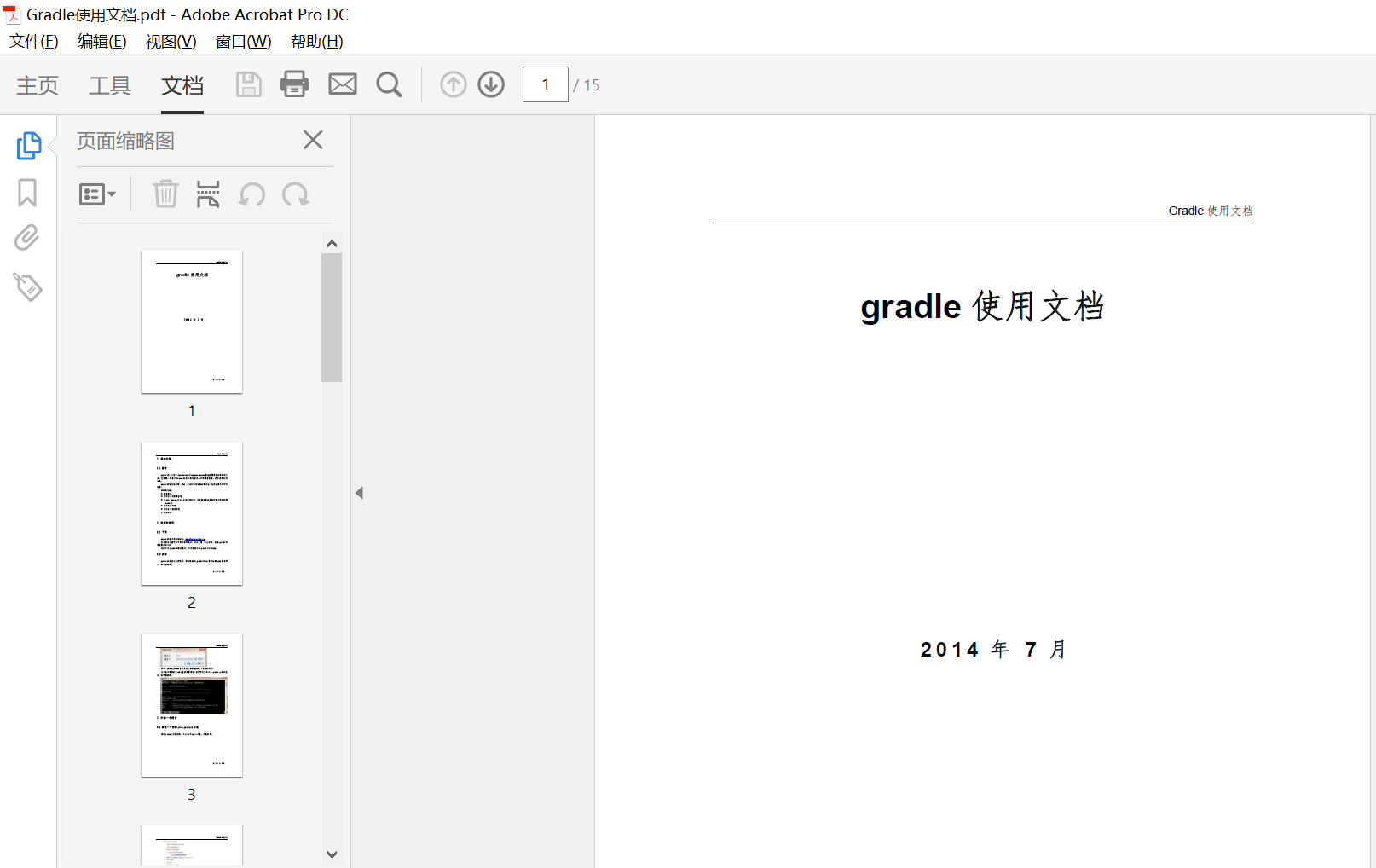Click the '2014 年 7 月' date text
The height and width of the screenshot is (868, 1376).
[994, 650]
